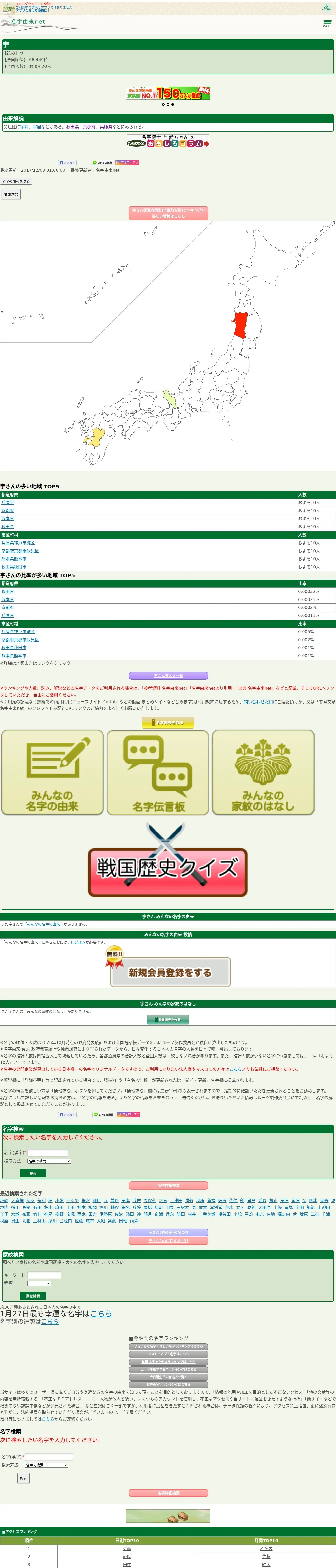Image resolution: width=336 pixels, height=1568 pixels.
Task: Open 名字伝言板 speech bubble tile
Action: (158, 773)
